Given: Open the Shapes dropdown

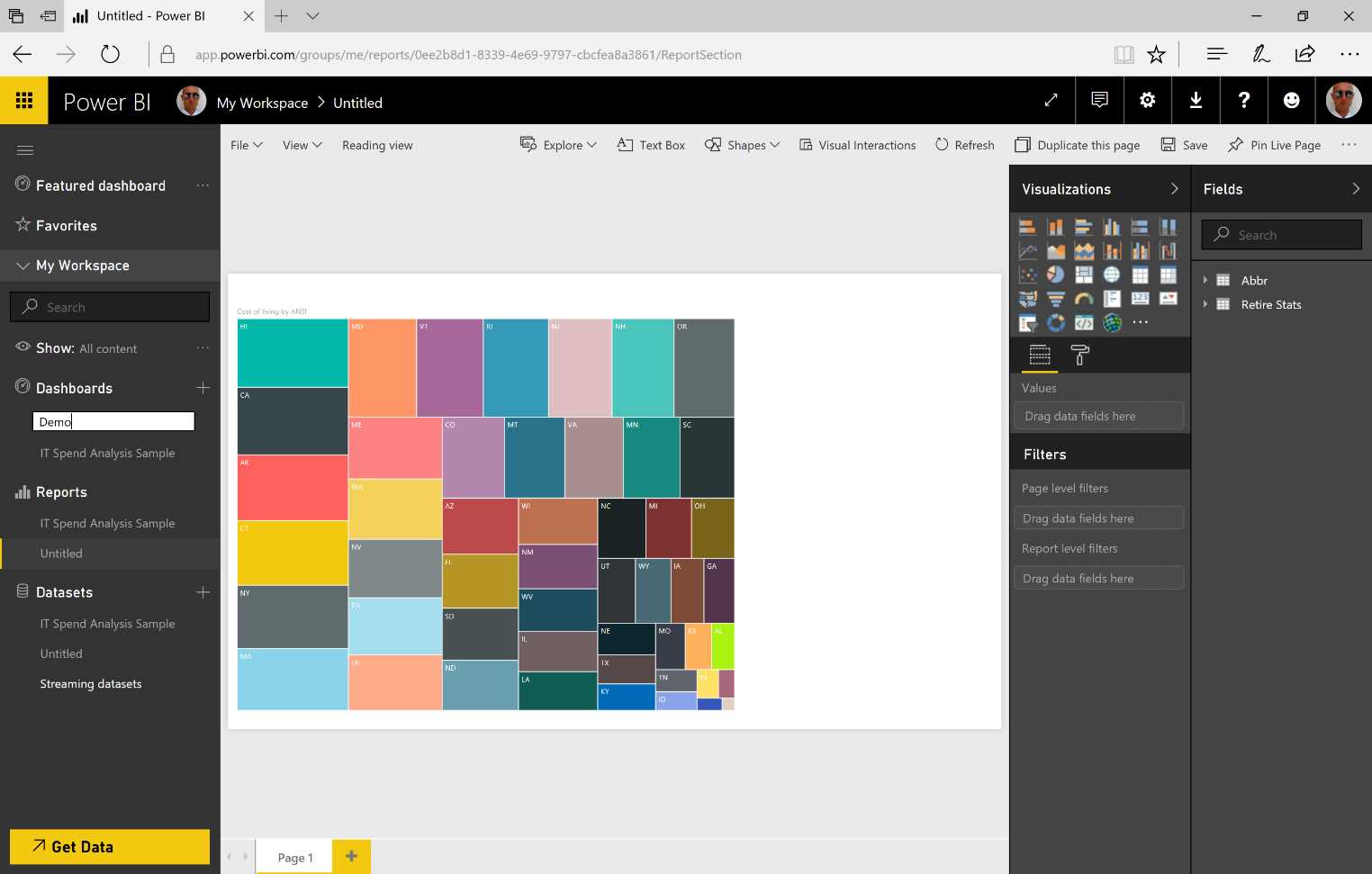Looking at the screenshot, I should (742, 145).
